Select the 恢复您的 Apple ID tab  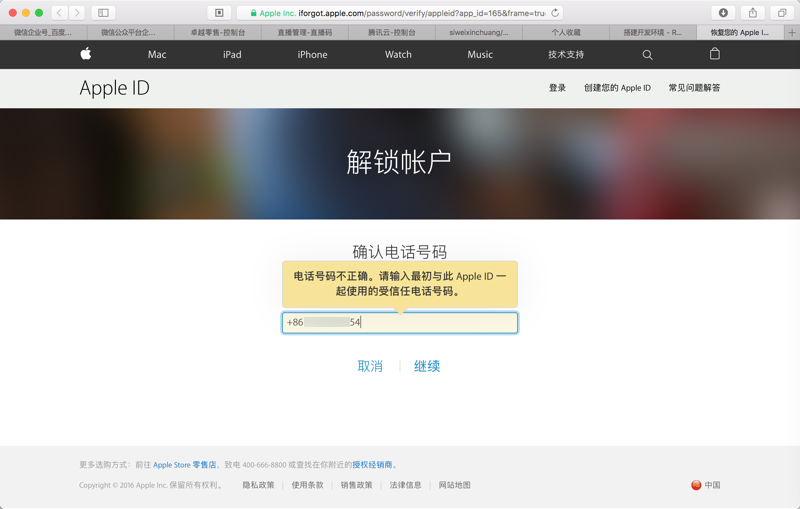click(740, 33)
